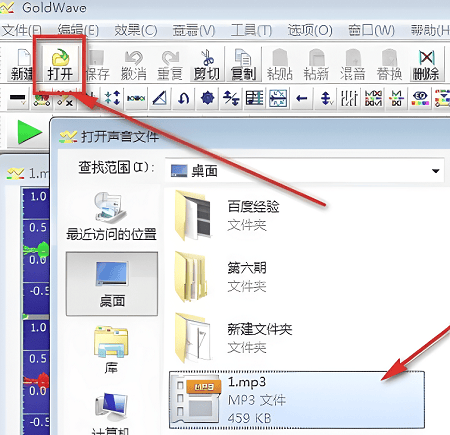Click the 混音 mix toolbar icon
The width and height of the screenshot is (450, 435).
(x=353, y=65)
